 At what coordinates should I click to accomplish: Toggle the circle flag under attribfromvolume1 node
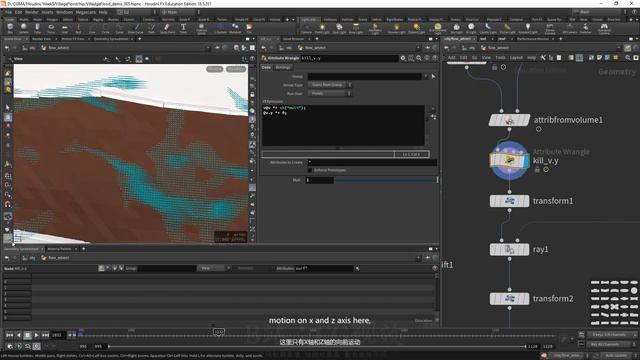pos(538,129)
